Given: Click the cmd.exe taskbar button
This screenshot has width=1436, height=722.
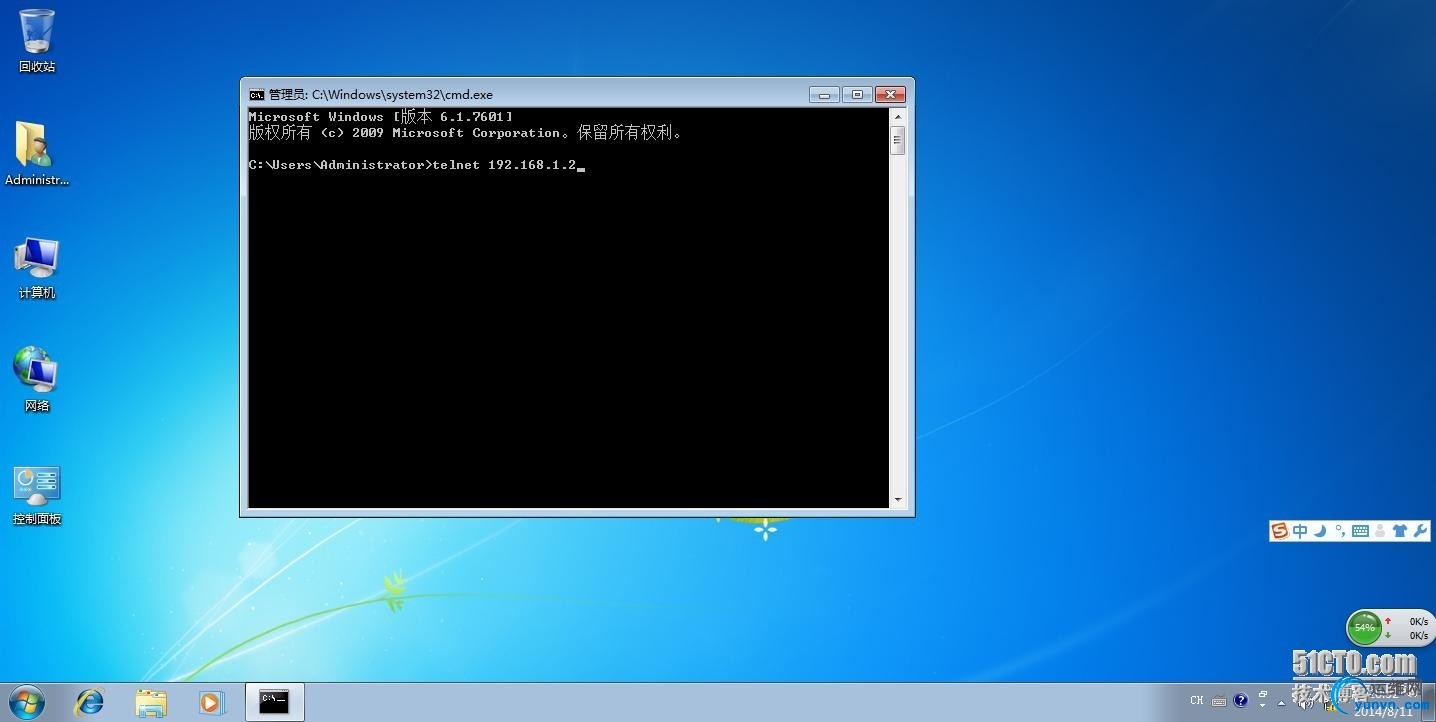Looking at the screenshot, I should [274, 702].
